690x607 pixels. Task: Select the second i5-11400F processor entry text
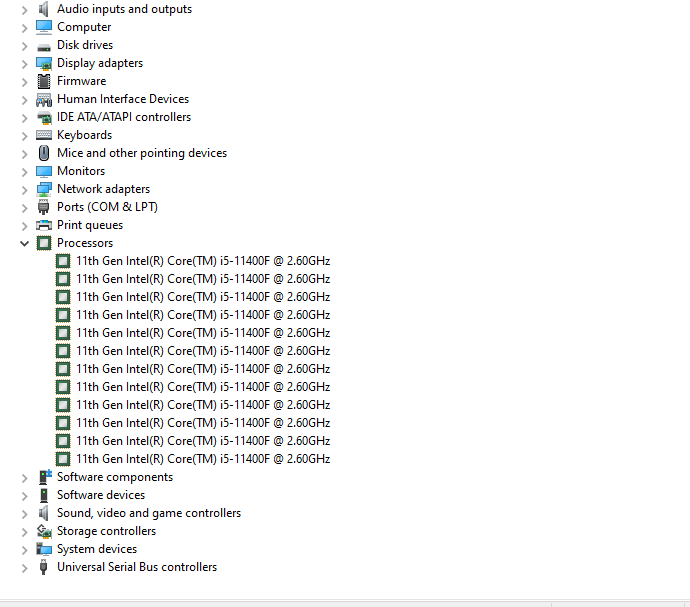[203, 279]
